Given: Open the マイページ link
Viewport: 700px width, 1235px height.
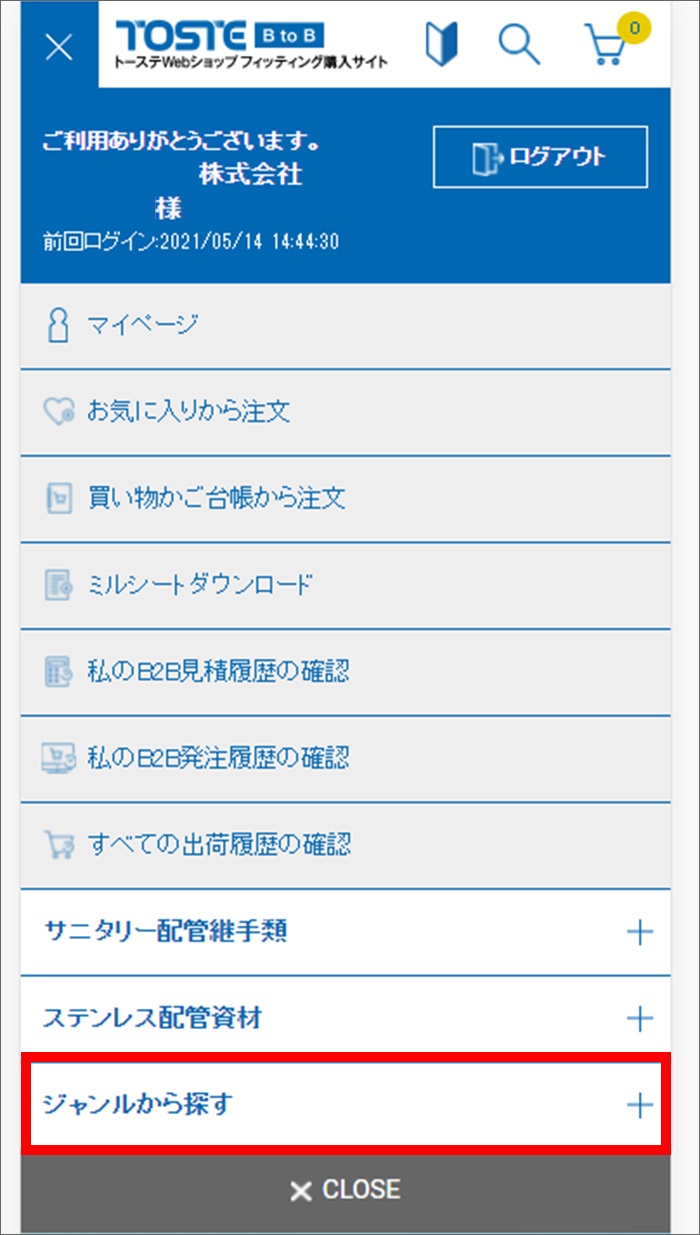Looking at the screenshot, I should 142,325.
